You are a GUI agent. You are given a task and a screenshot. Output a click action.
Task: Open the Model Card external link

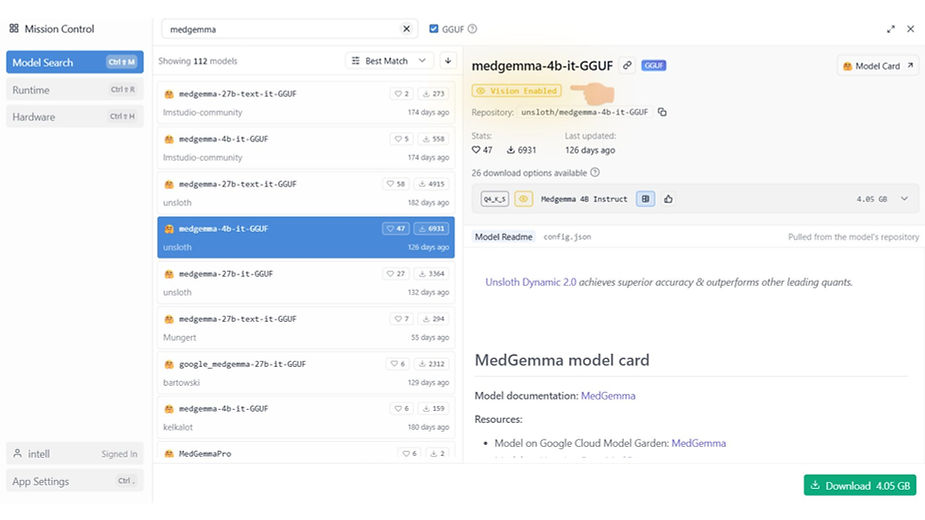[878, 66]
